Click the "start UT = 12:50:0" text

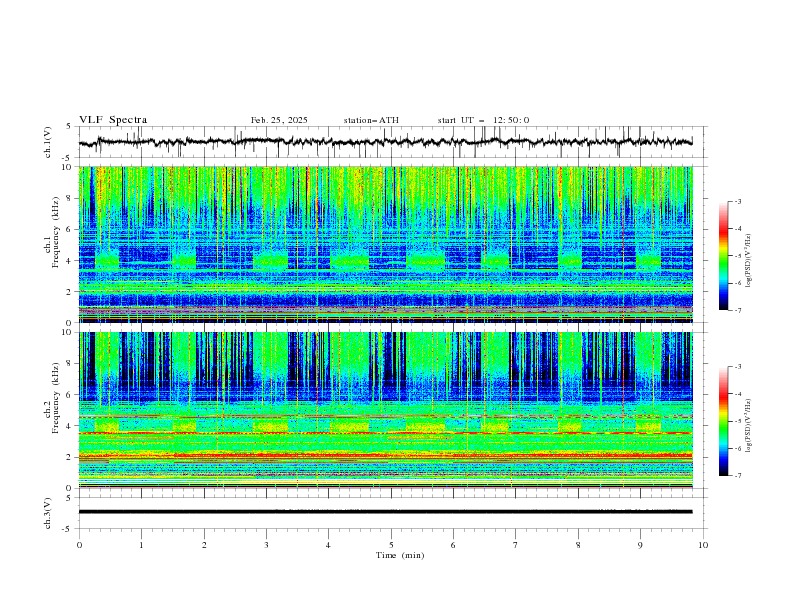(484, 120)
